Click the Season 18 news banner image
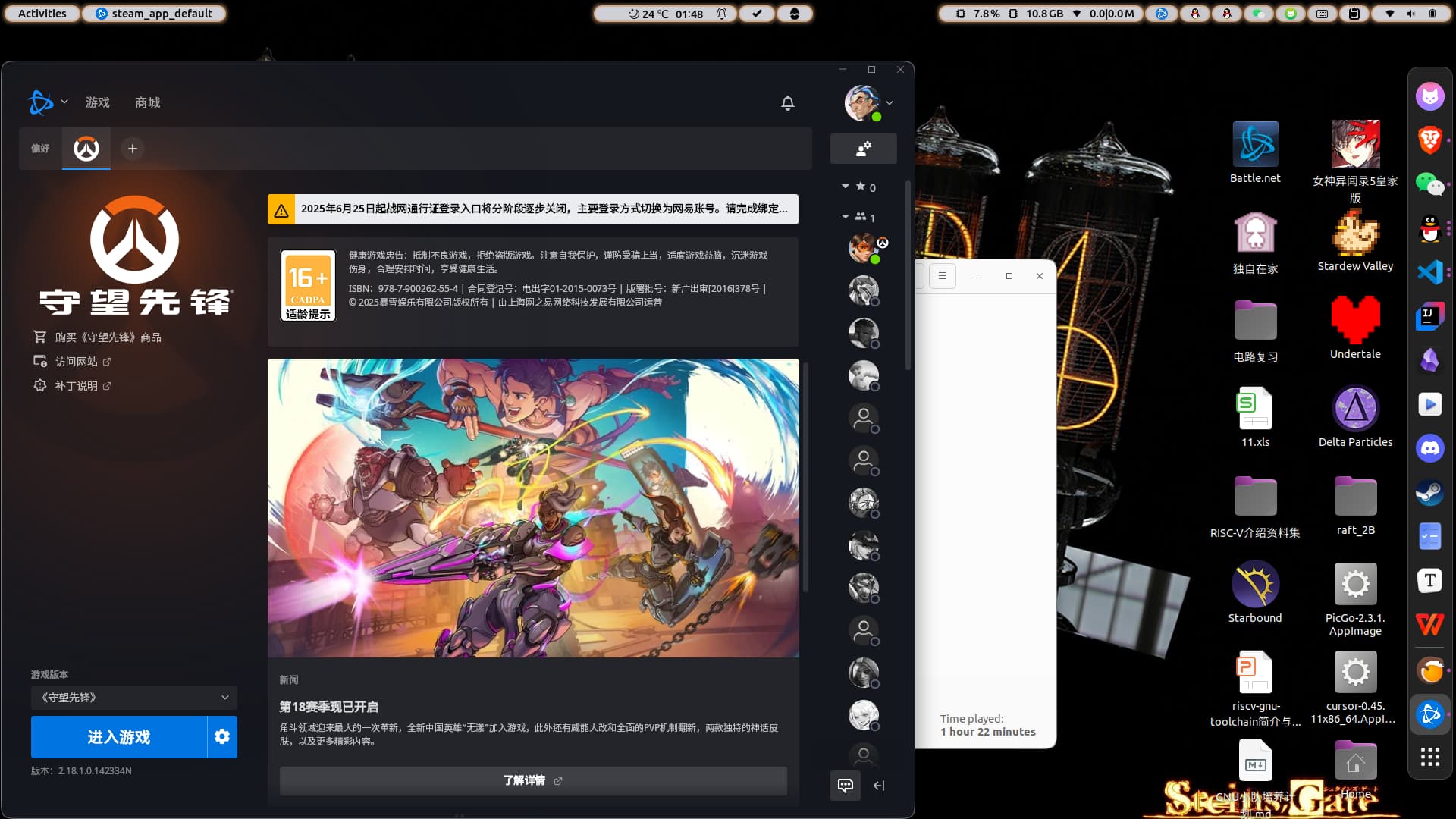 533,507
